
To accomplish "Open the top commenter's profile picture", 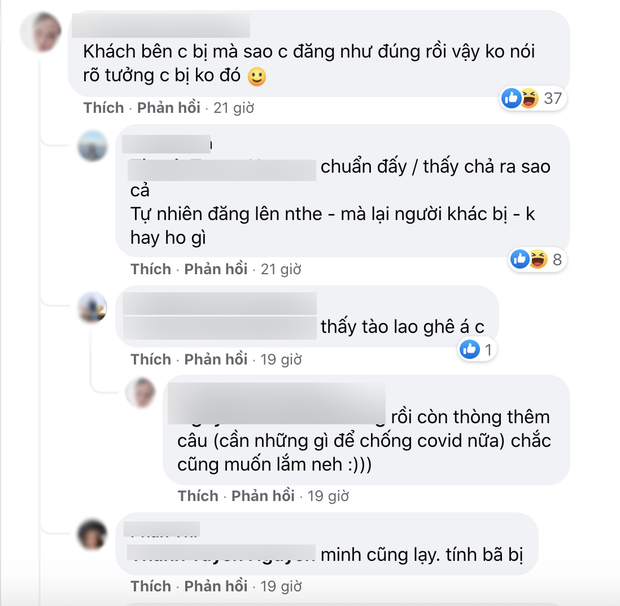I will coord(43,29).
